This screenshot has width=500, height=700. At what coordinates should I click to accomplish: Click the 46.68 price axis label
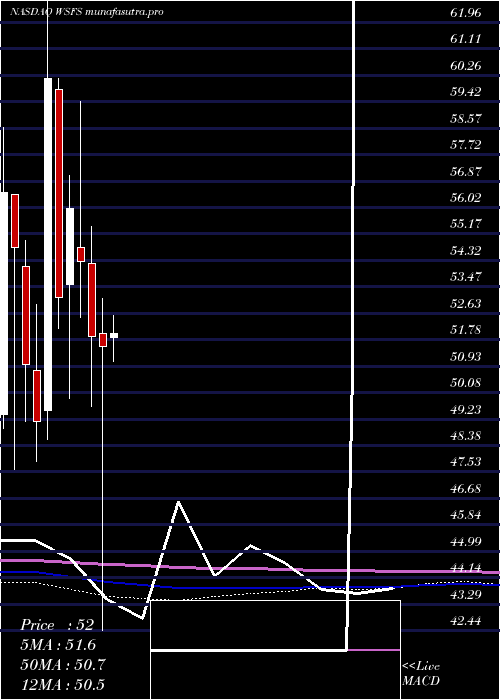pyautogui.click(x=466, y=488)
